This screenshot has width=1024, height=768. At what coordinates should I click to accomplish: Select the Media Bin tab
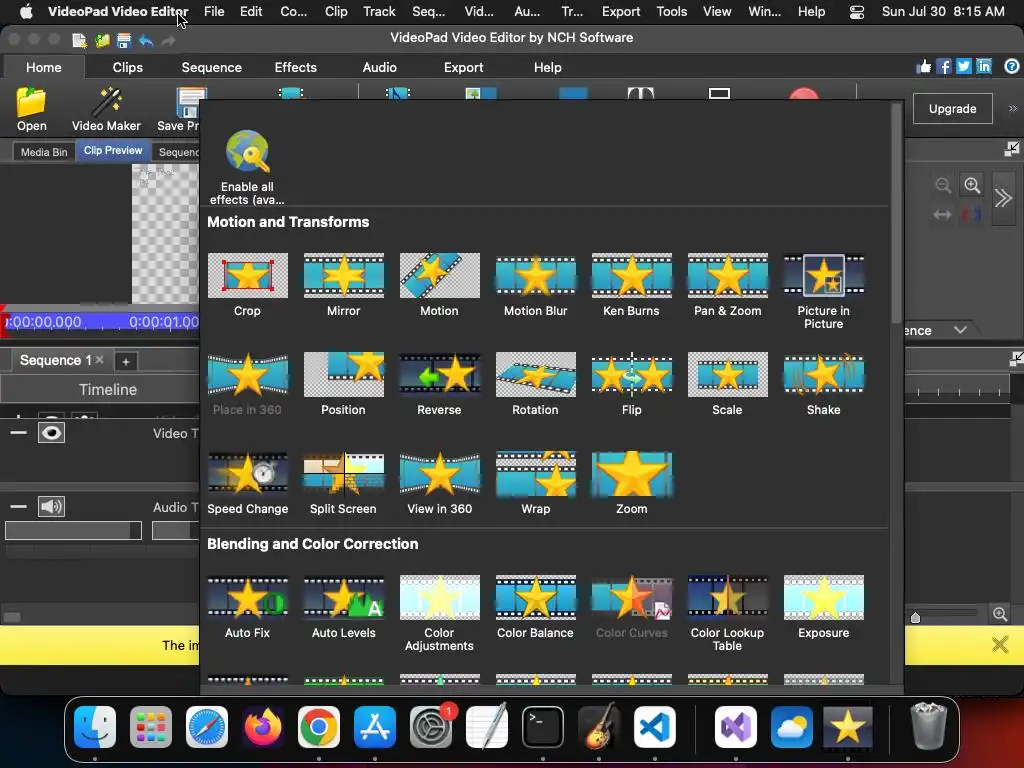point(44,152)
